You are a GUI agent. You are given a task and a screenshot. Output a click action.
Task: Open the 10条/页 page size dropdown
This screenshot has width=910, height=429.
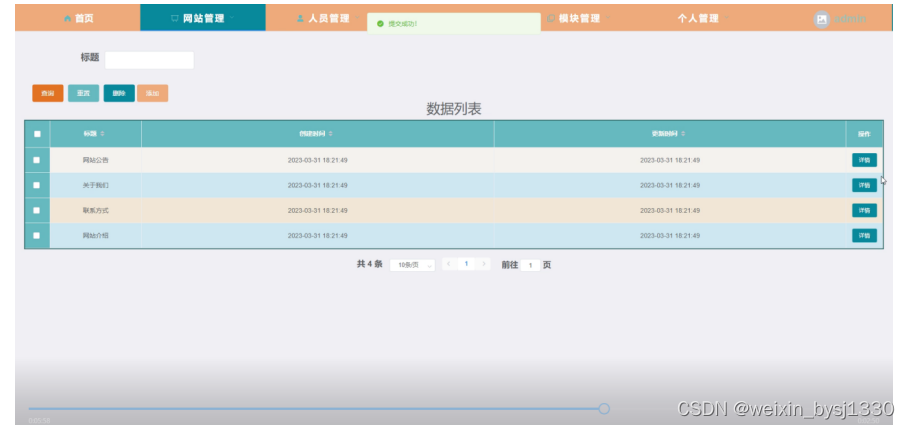pyautogui.click(x=412, y=265)
